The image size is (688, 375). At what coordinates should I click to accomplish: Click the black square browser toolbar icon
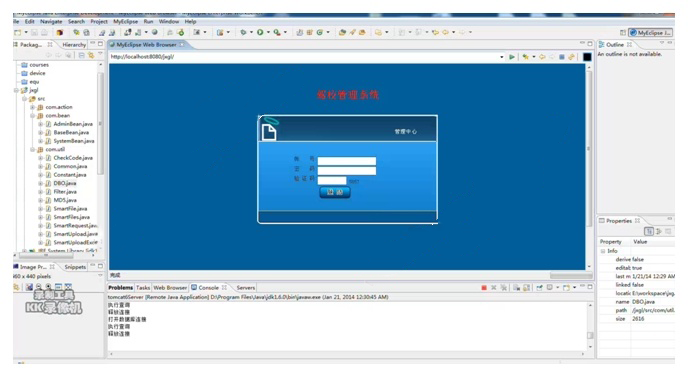587,57
